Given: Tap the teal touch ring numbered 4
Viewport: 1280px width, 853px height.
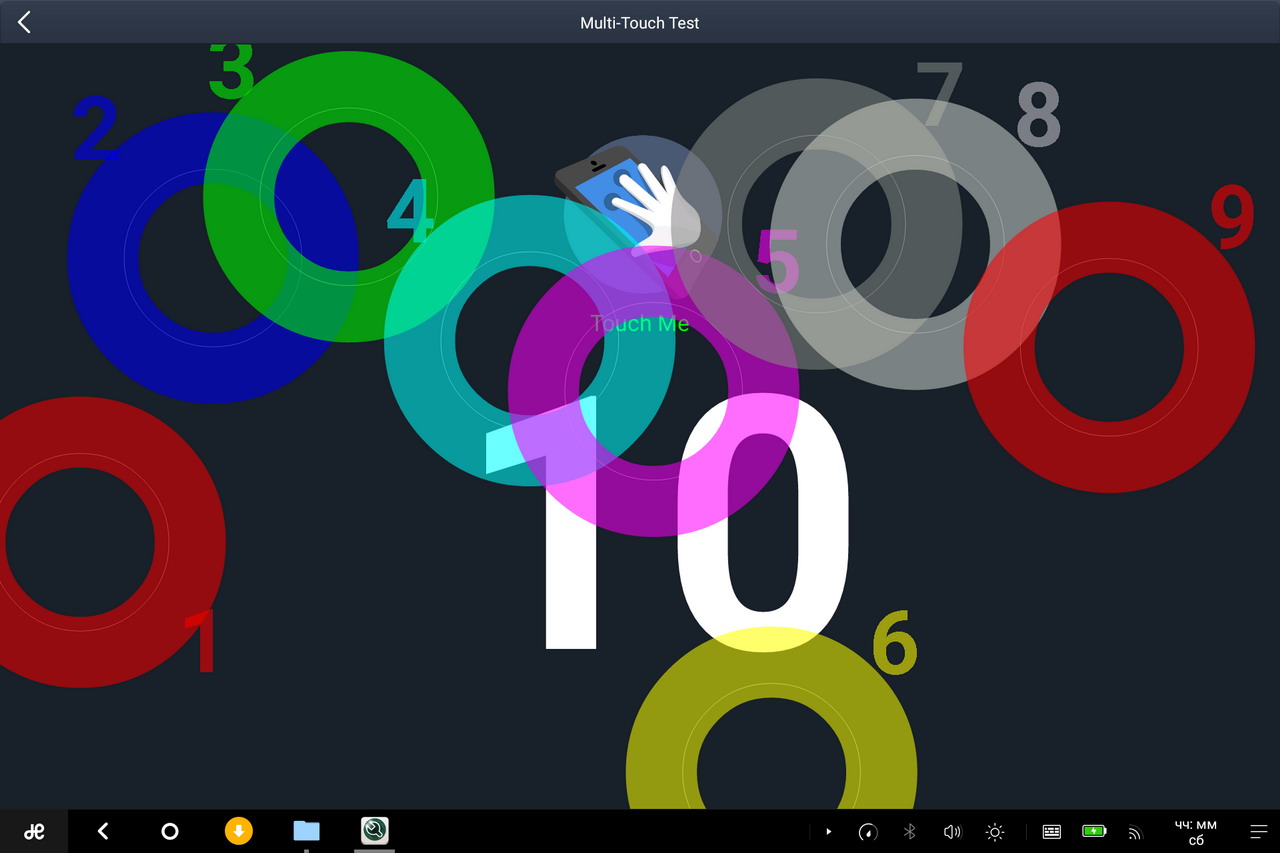Looking at the screenshot, I should click(530, 340).
